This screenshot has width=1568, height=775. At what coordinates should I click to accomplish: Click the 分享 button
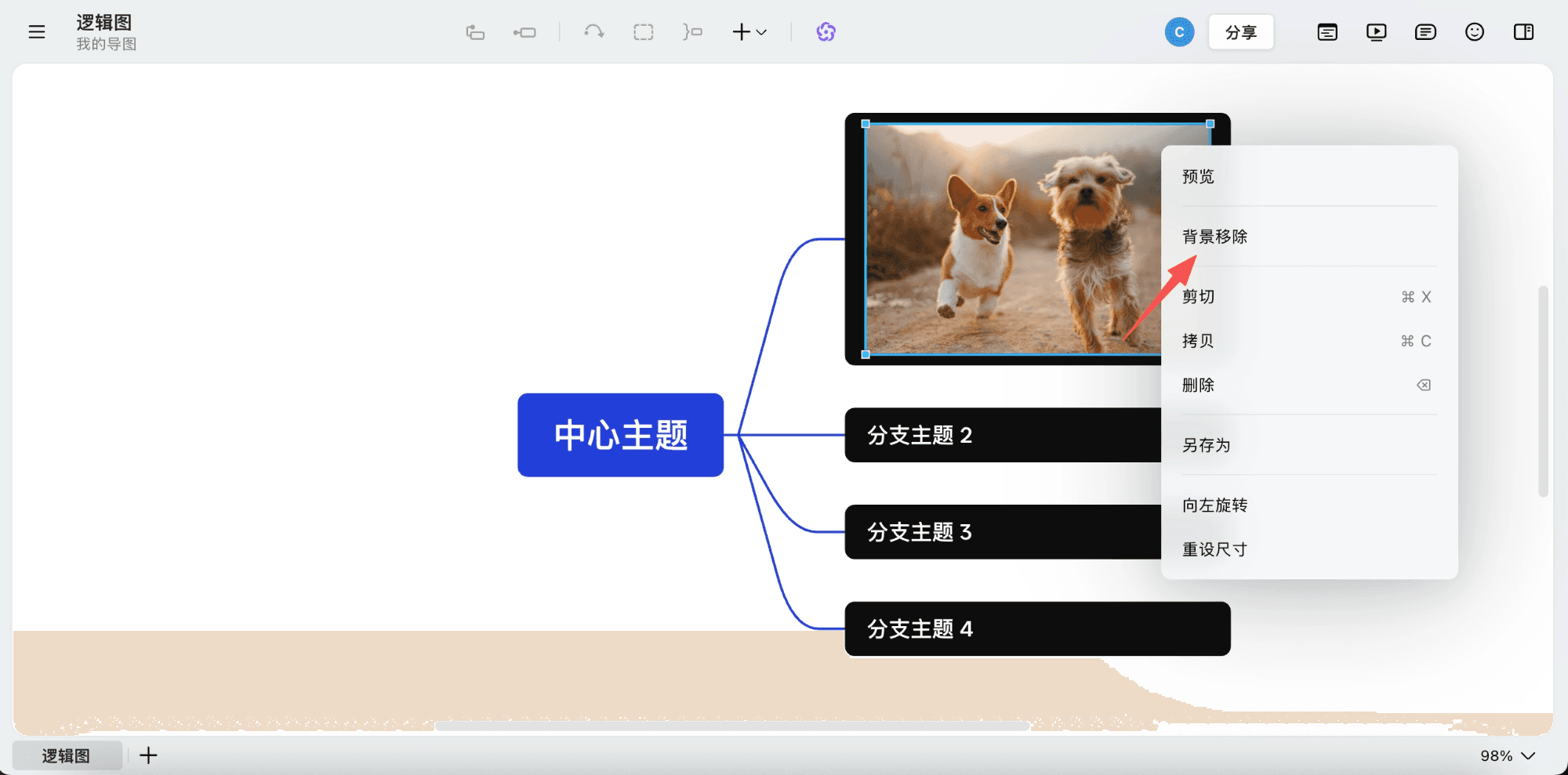(x=1241, y=32)
